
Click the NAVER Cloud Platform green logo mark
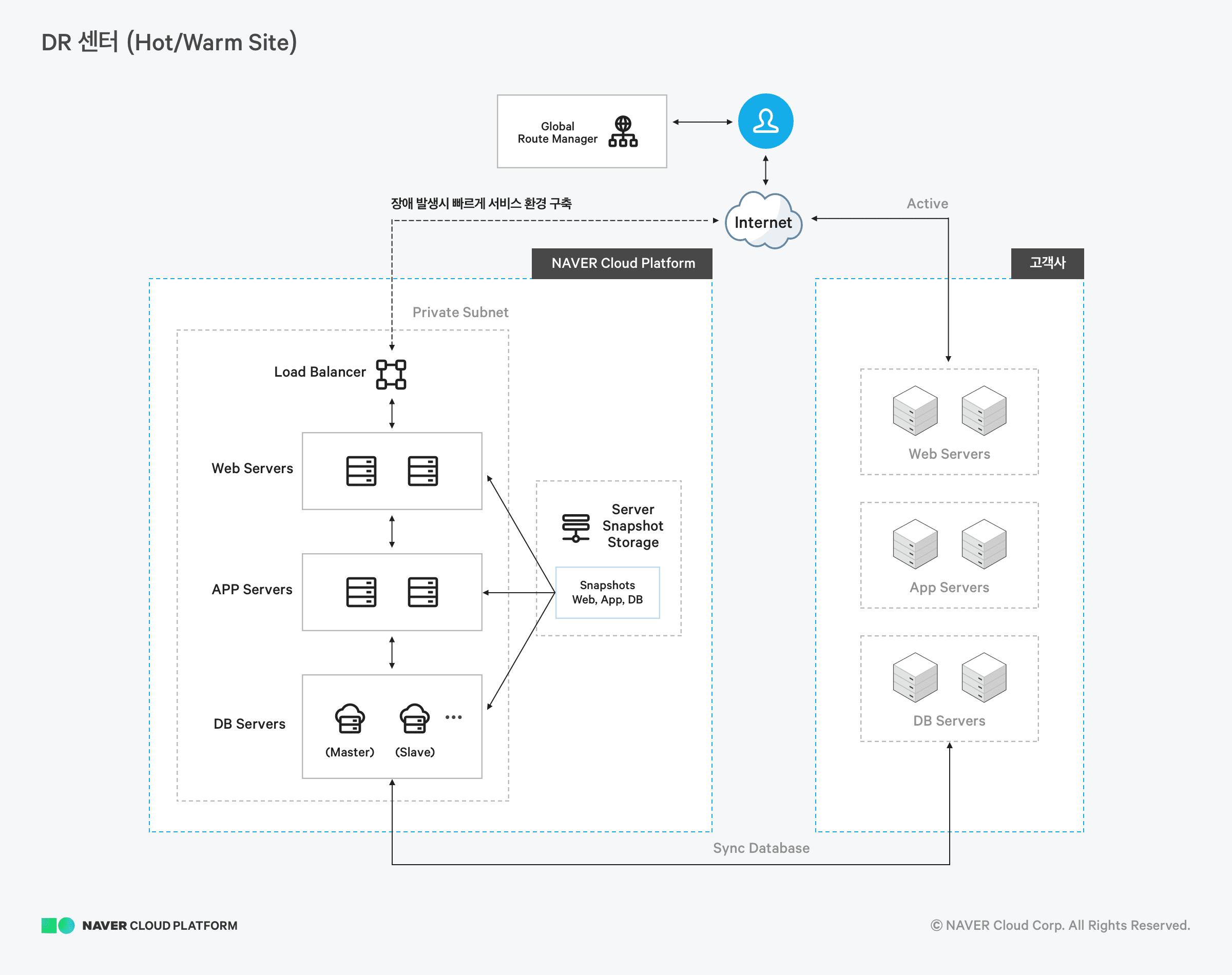(x=57, y=925)
